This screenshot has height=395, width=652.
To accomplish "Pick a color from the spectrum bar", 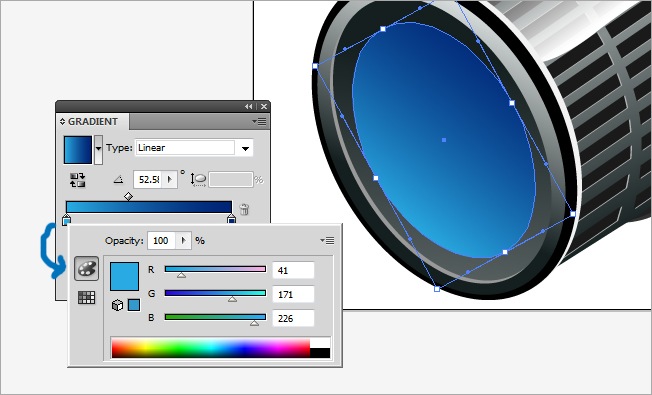I will tap(210, 348).
